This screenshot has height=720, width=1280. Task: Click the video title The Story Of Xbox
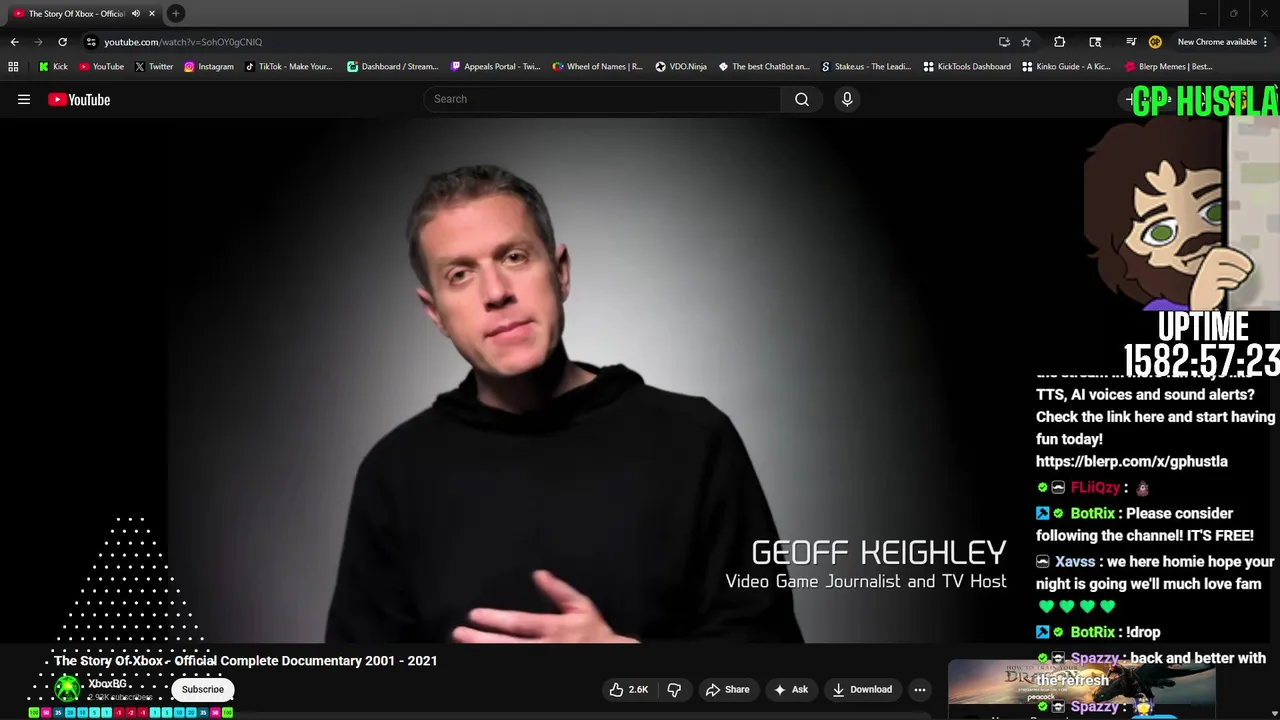(246, 661)
